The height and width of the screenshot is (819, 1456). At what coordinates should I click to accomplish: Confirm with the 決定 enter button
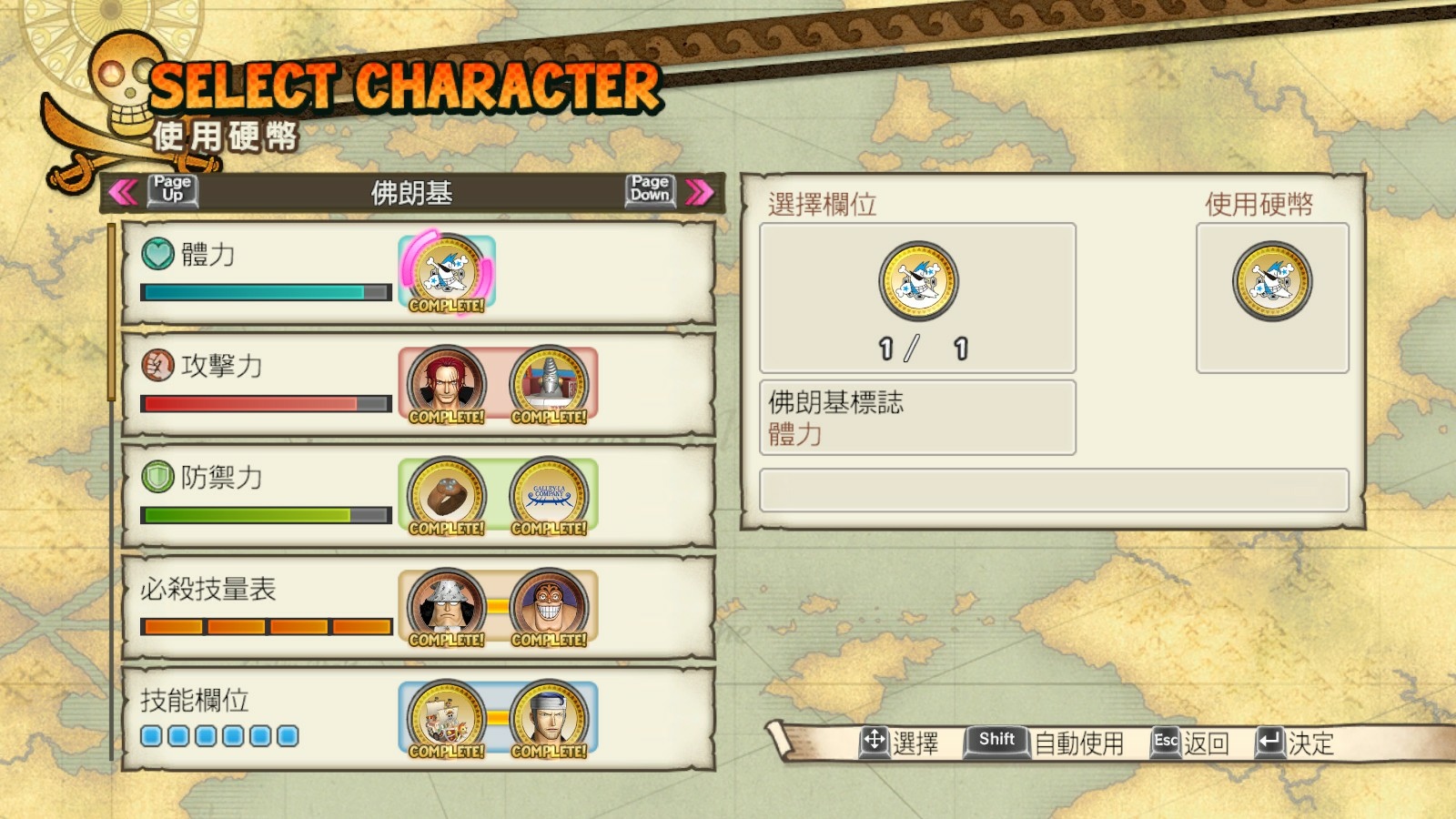point(1295,743)
